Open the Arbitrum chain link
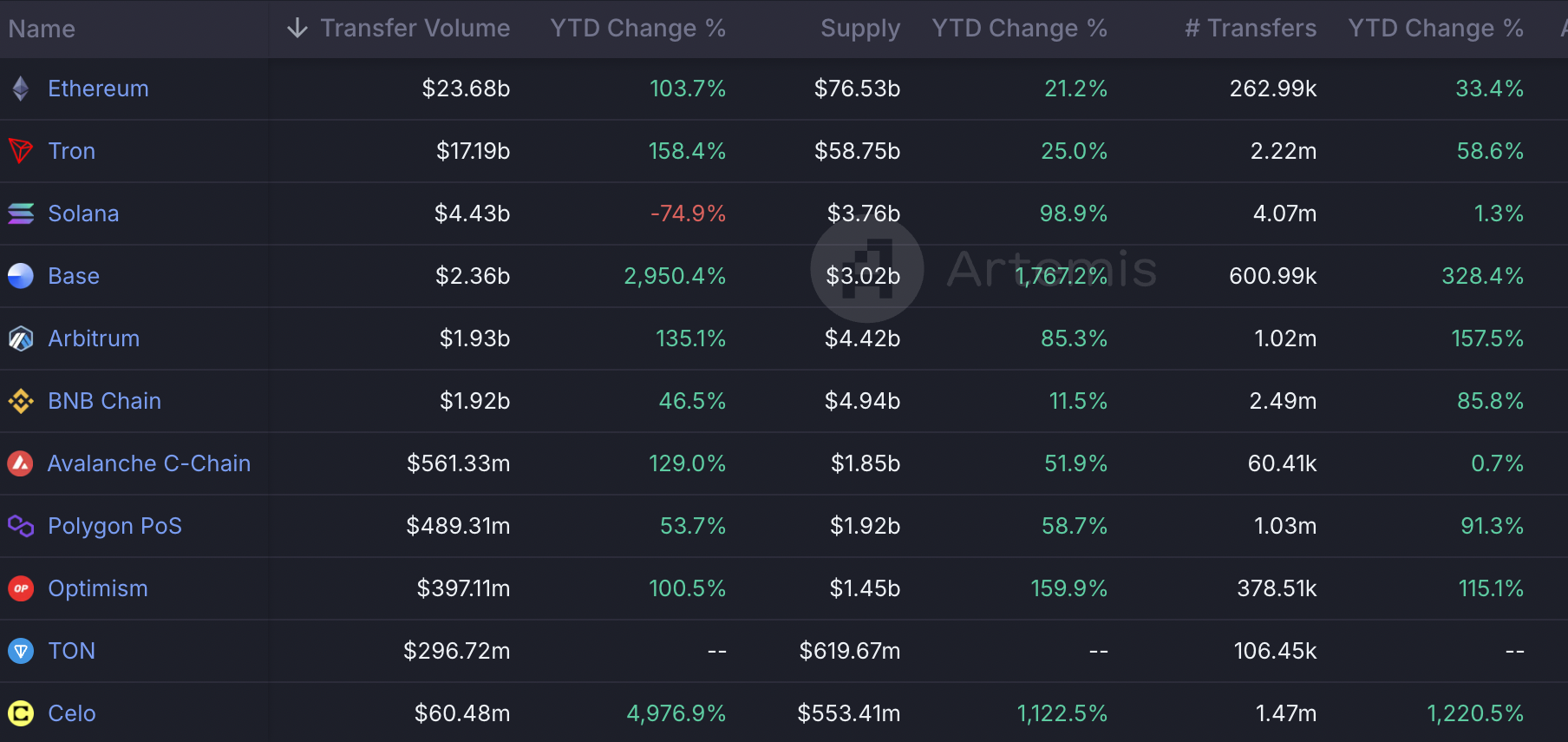 coord(94,338)
